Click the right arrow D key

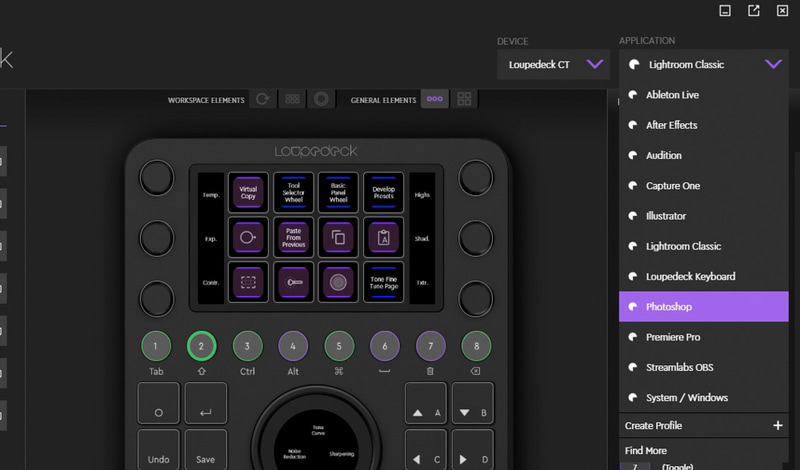tap(472, 450)
